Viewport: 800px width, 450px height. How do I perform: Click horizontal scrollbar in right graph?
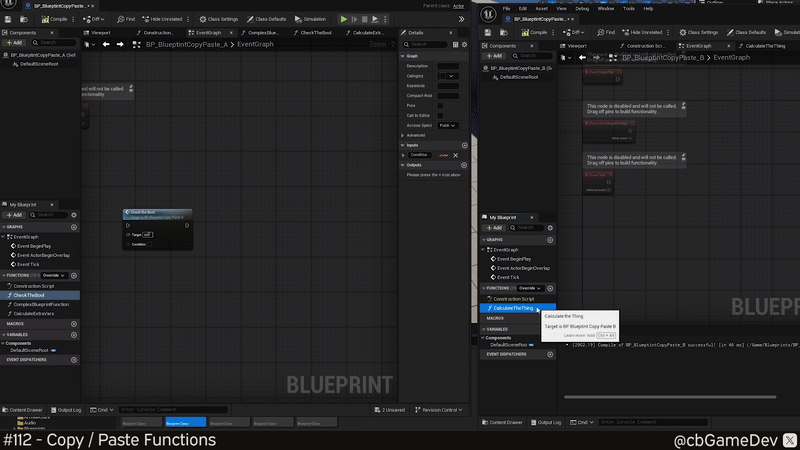[x=670, y=396]
